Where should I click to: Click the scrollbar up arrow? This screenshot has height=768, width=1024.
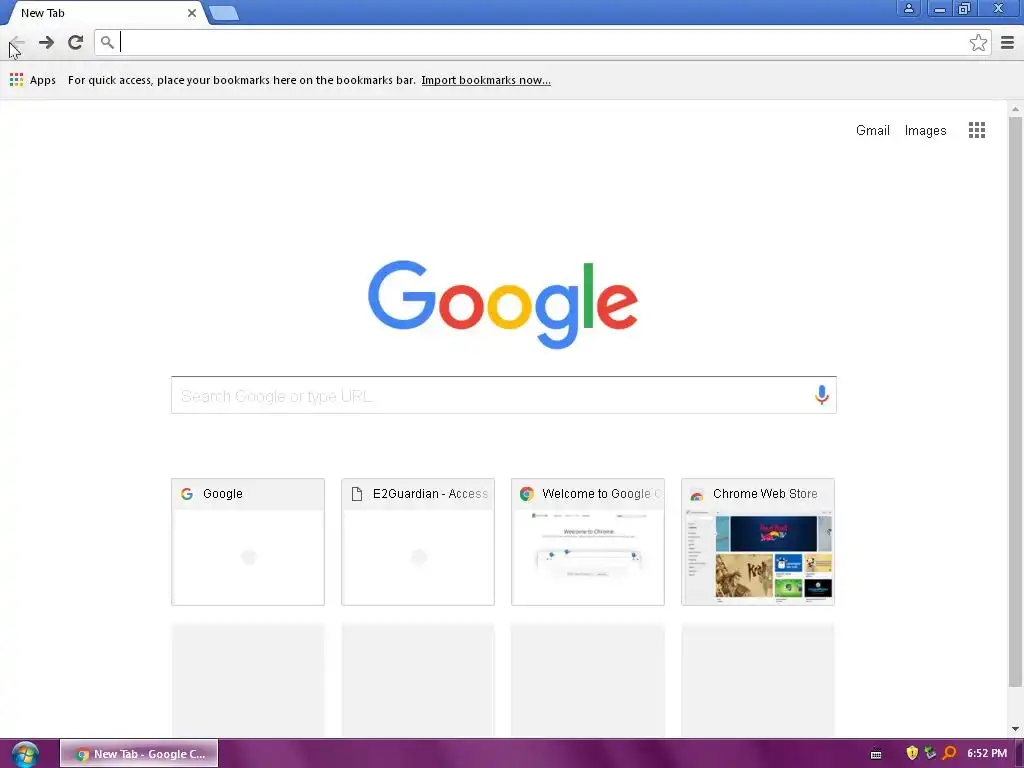coord(1015,109)
